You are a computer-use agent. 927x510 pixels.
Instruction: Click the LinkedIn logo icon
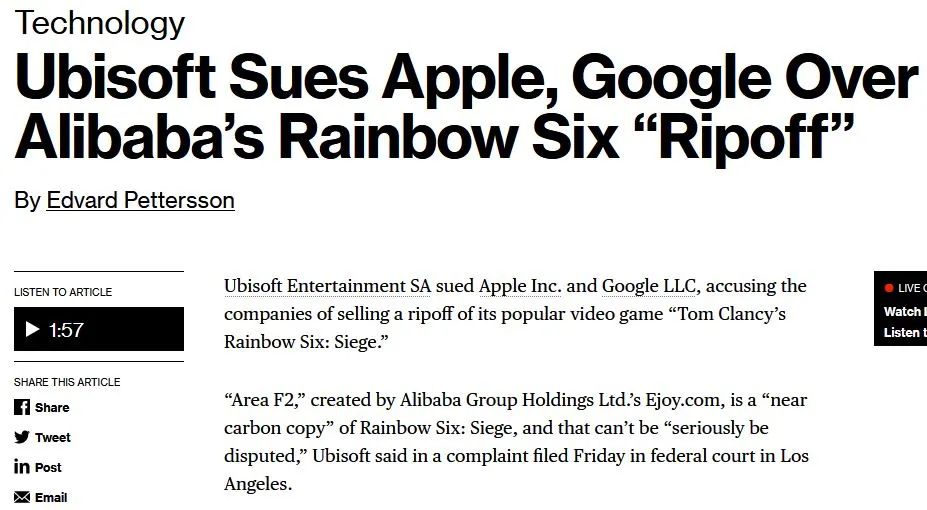(22, 467)
